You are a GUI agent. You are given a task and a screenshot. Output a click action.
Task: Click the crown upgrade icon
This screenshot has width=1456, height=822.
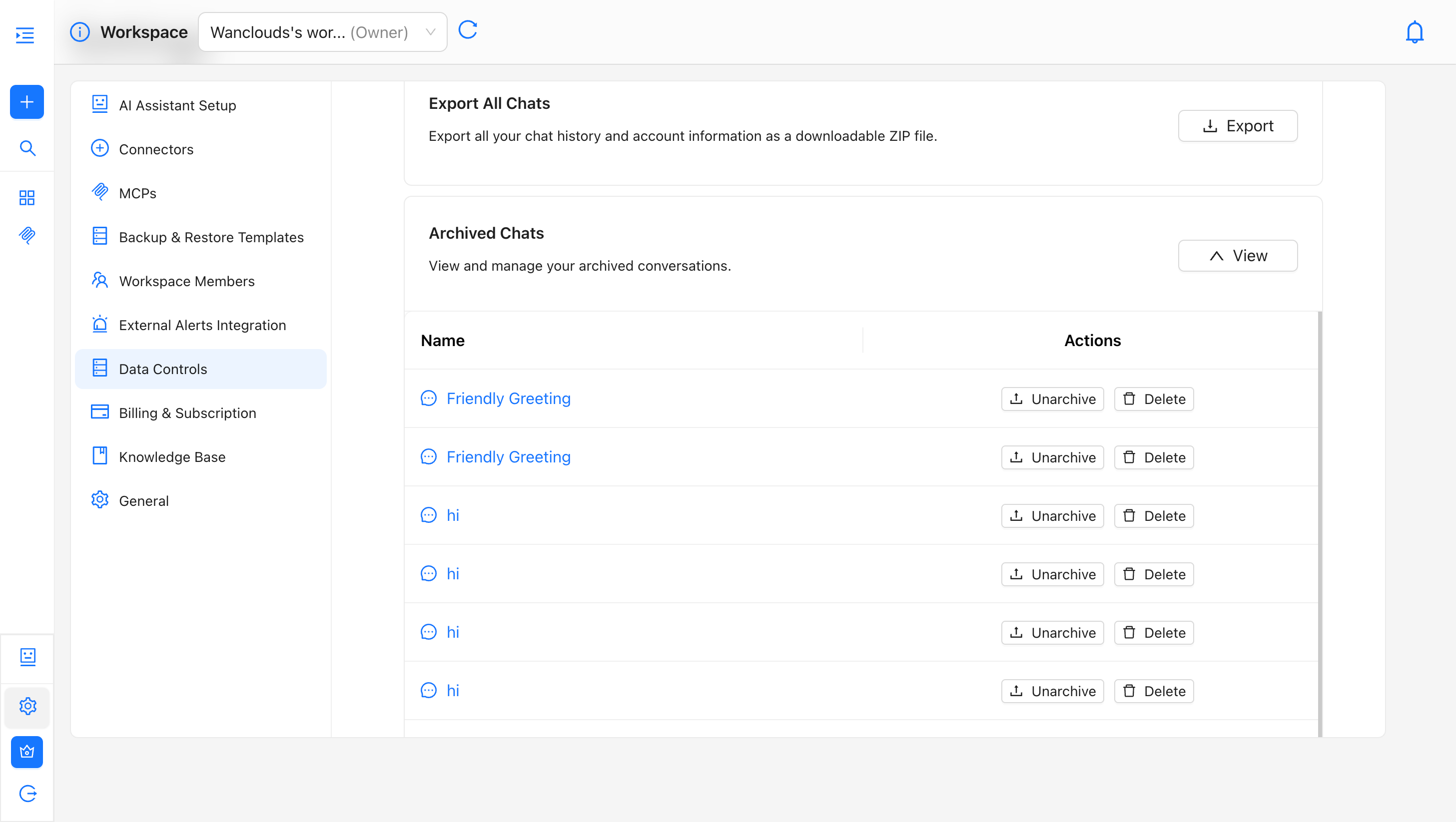(x=27, y=752)
